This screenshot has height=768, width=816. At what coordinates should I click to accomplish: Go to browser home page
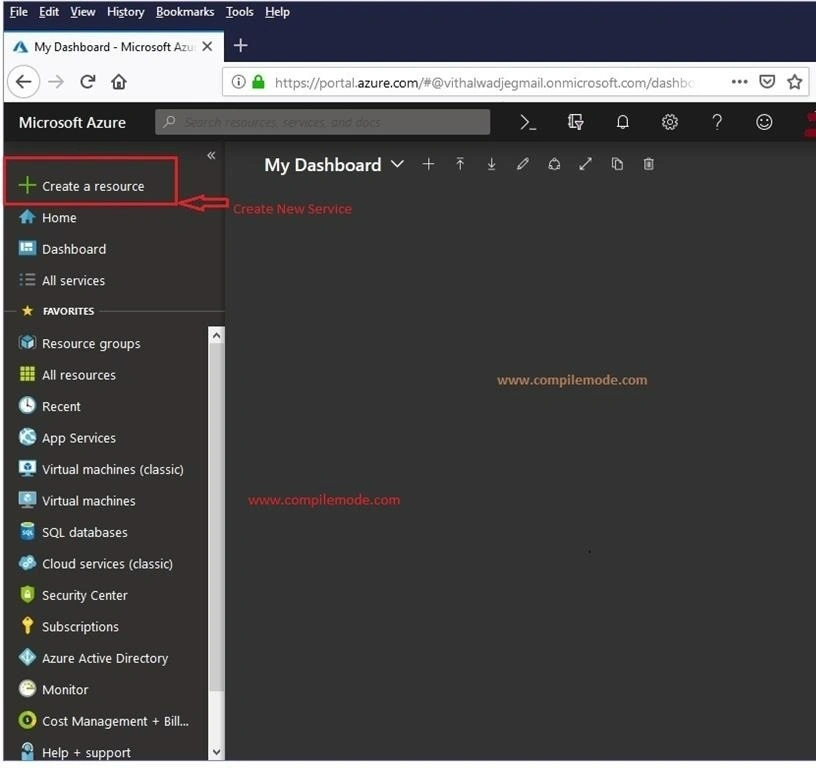pyautogui.click(x=119, y=82)
